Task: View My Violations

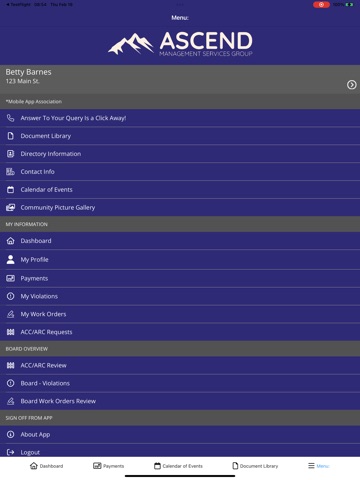Action: [x=180, y=296]
